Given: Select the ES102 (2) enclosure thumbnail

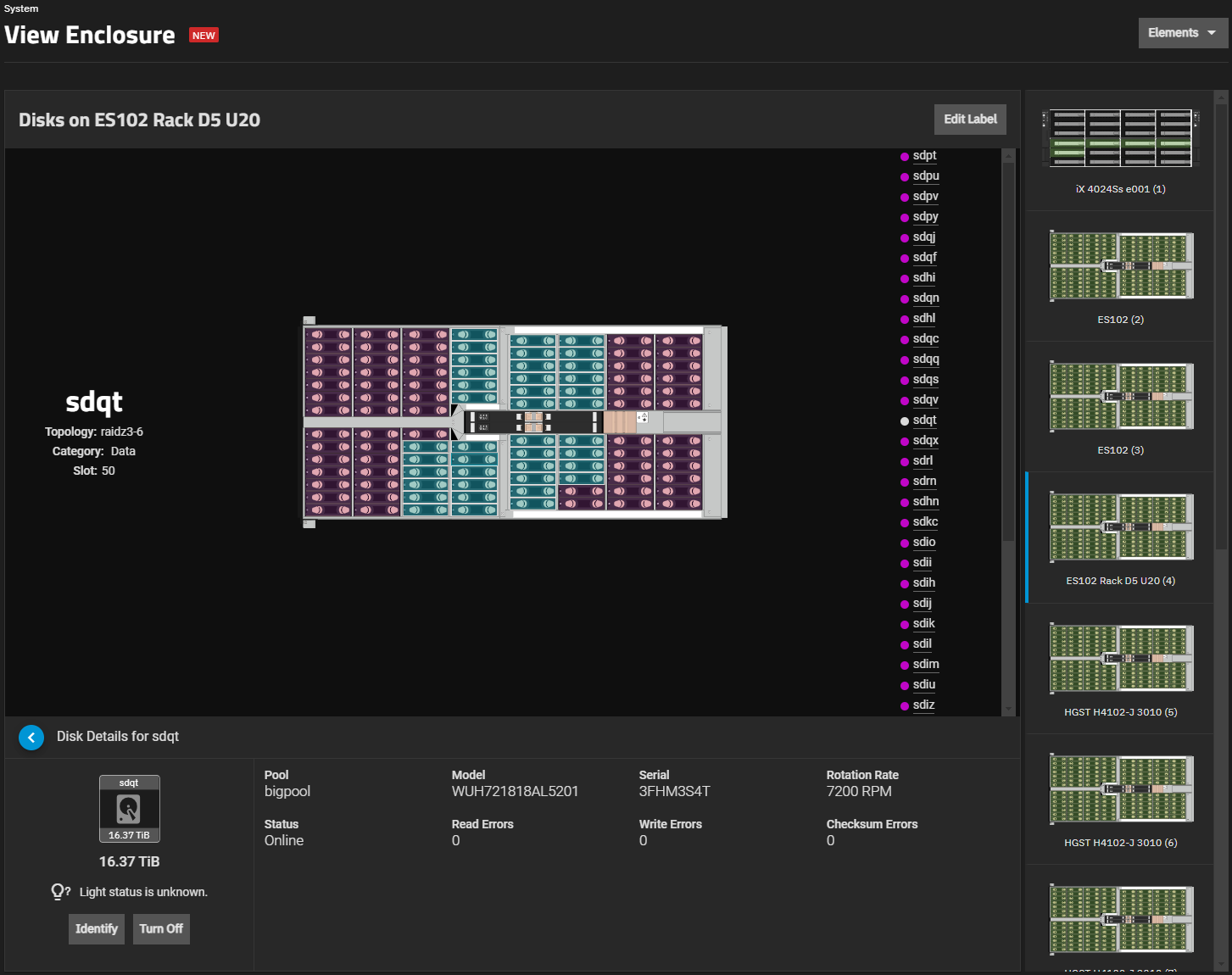Looking at the screenshot, I should pyautogui.click(x=1120, y=266).
